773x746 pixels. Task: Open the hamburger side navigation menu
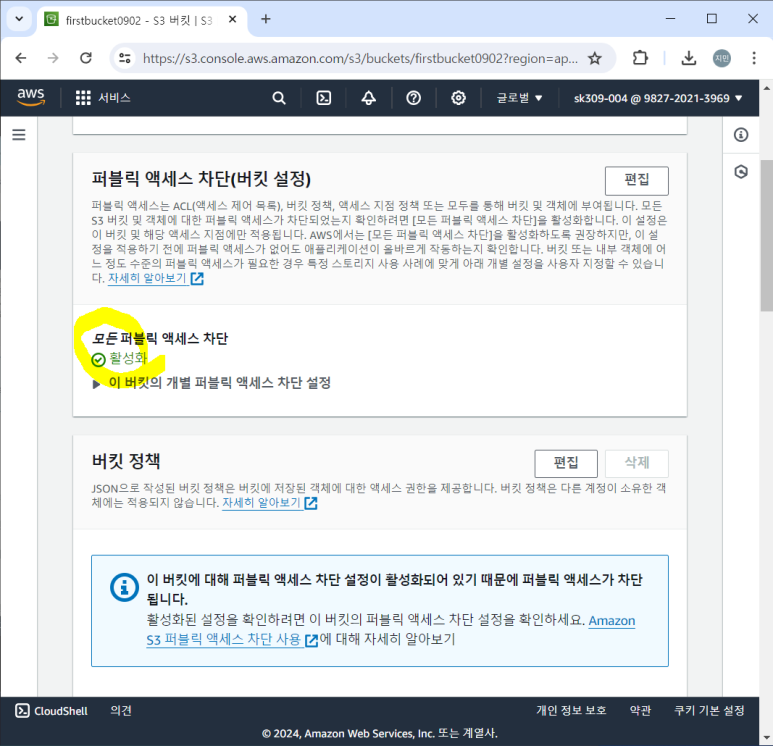point(19,135)
